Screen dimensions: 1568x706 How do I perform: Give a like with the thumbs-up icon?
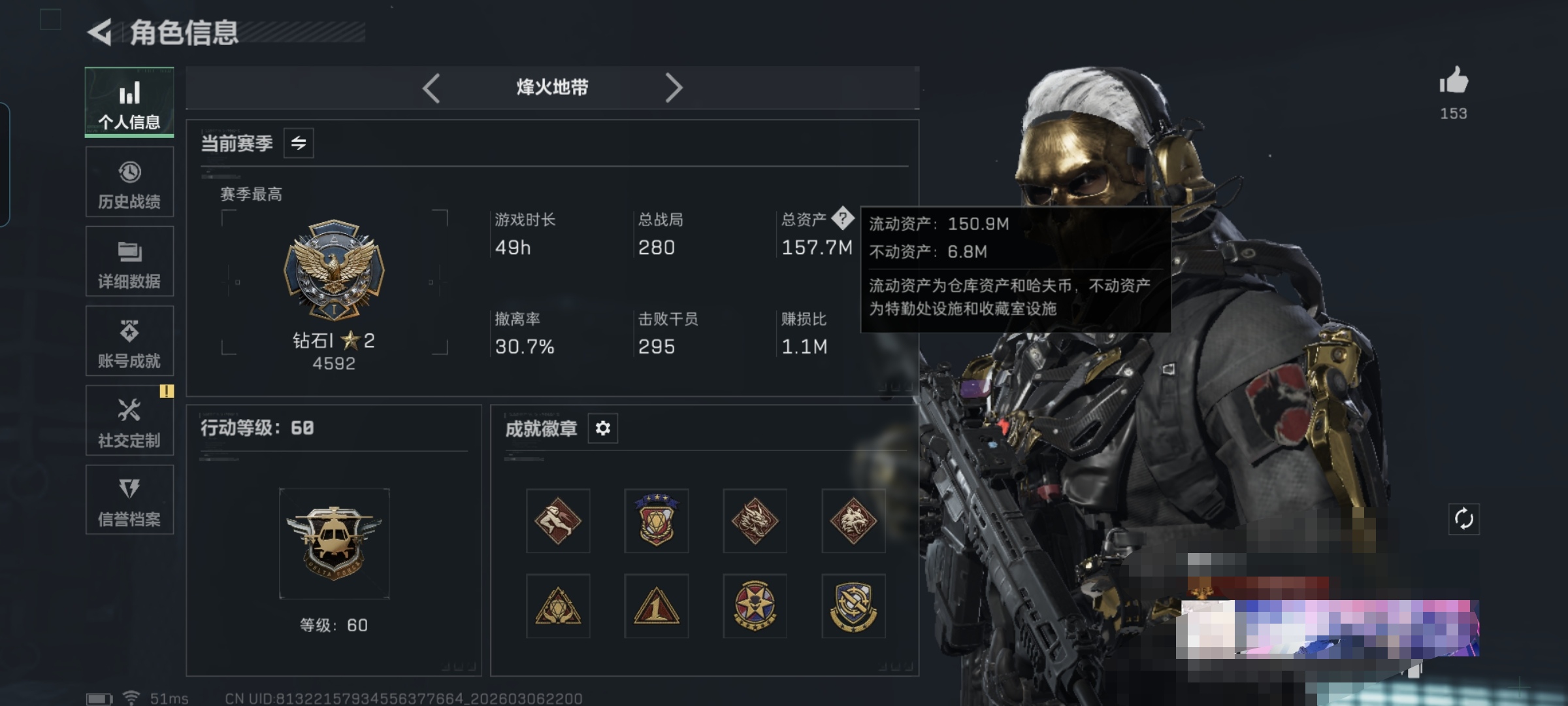1454,81
